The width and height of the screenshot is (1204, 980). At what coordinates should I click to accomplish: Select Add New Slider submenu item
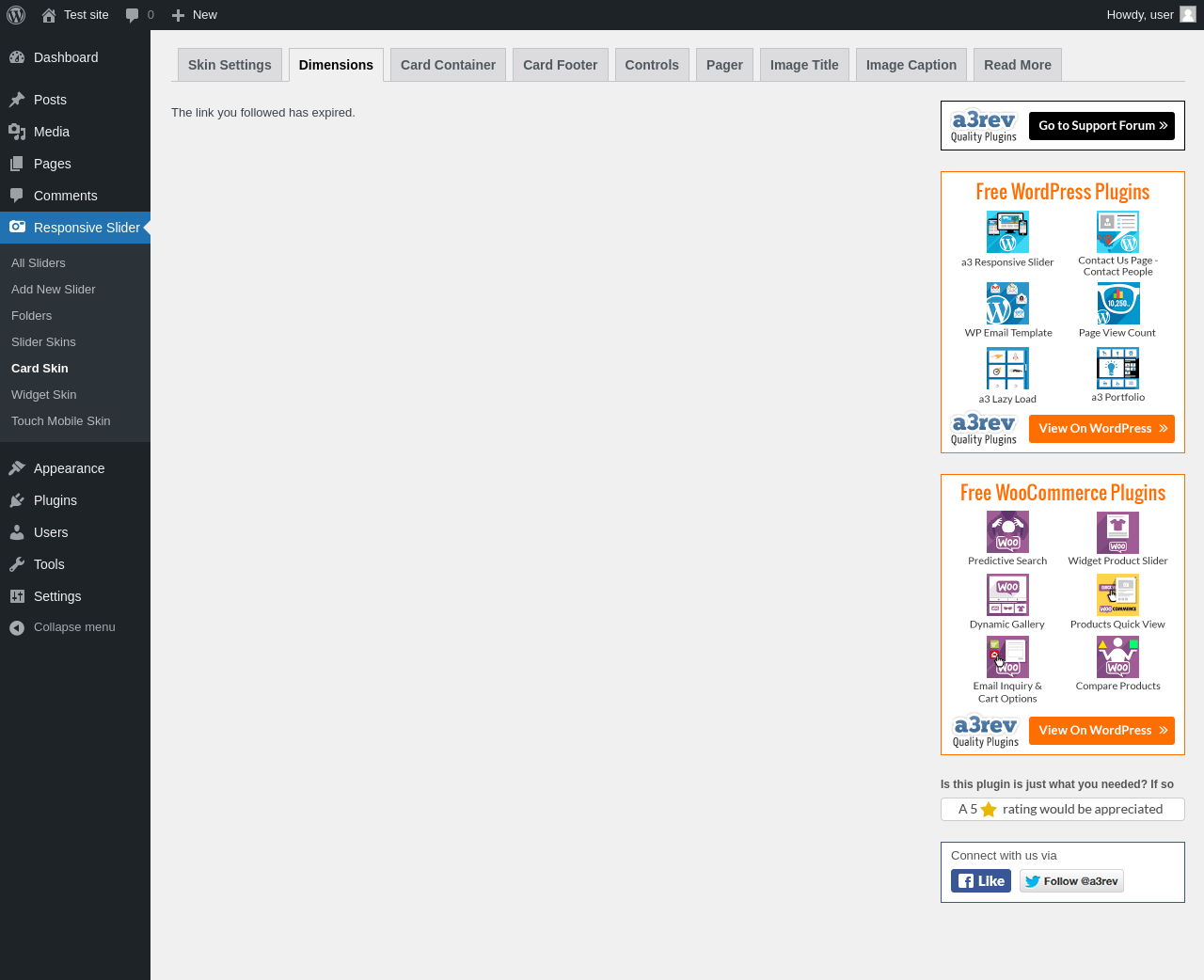54,290
